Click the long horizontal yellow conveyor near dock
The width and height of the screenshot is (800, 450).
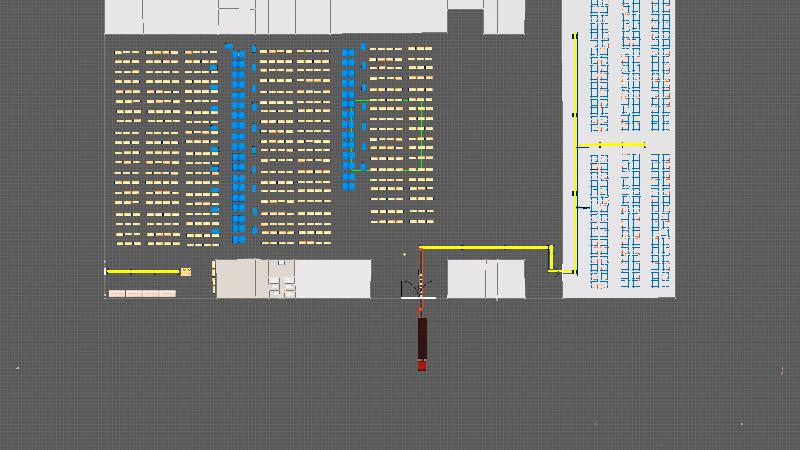pos(484,247)
